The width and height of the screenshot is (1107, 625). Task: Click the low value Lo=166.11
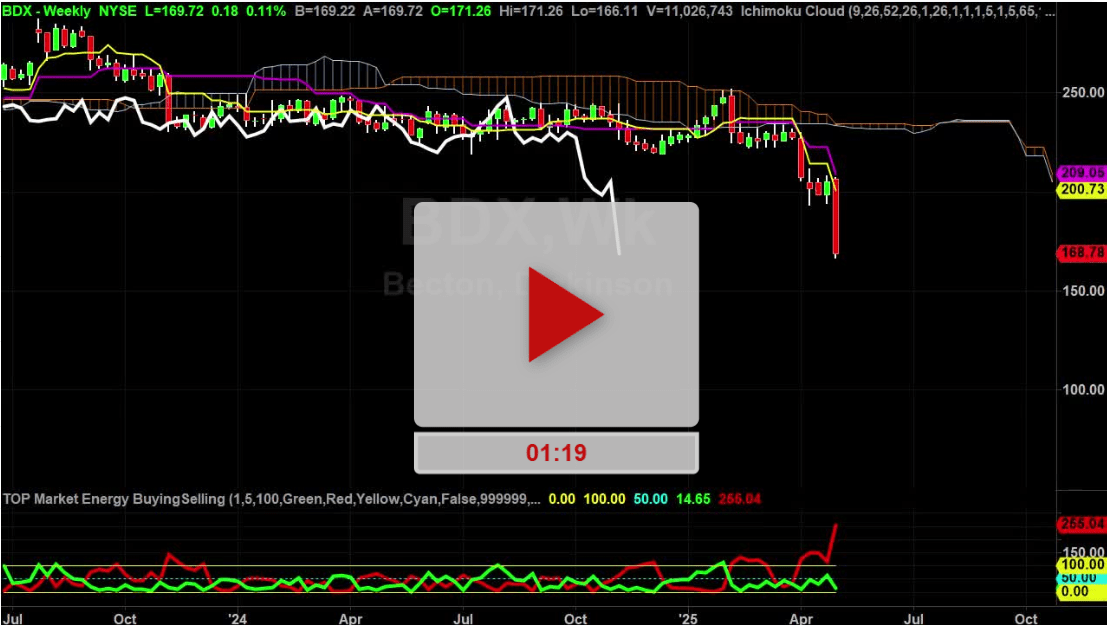604,11
